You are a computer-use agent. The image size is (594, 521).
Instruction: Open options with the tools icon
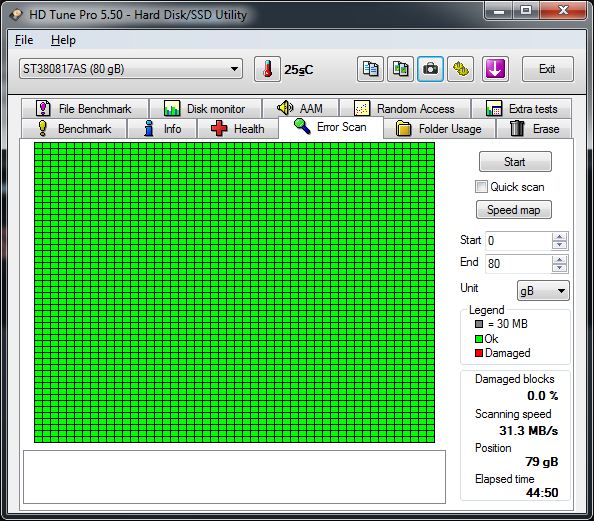click(460, 69)
